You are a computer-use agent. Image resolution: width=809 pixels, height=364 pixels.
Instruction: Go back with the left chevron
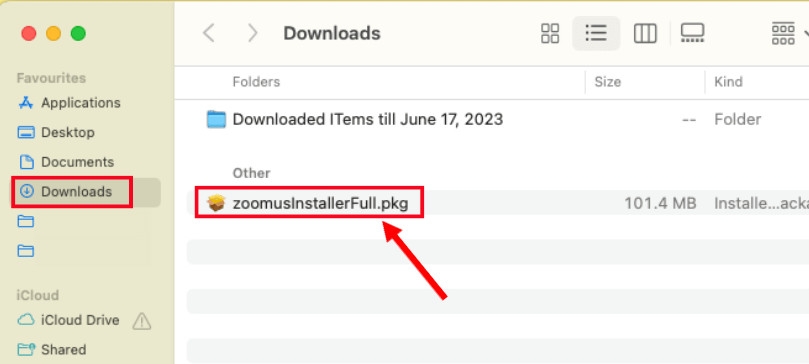pos(208,34)
